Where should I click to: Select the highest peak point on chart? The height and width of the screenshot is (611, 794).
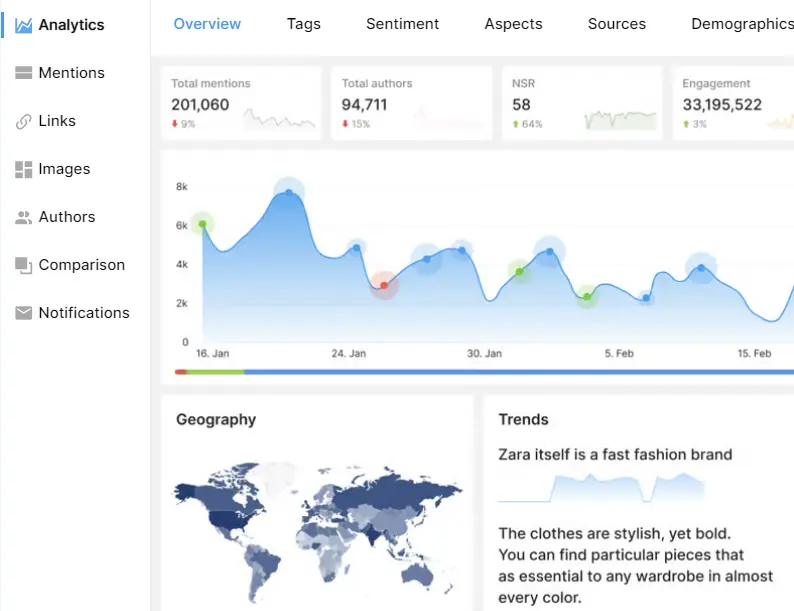pyautogui.click(x=289, y=190)
